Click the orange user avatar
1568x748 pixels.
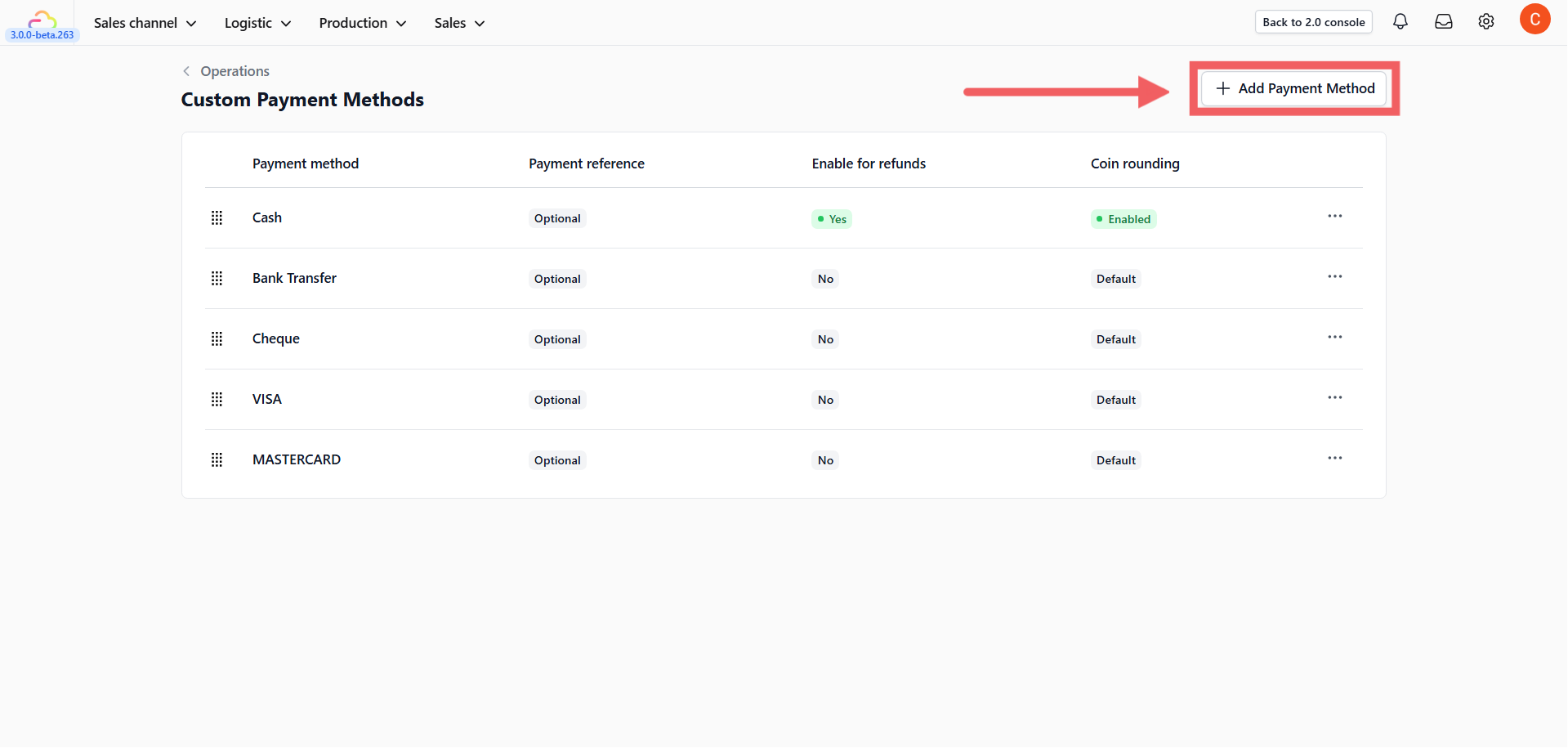(1534, 19)
